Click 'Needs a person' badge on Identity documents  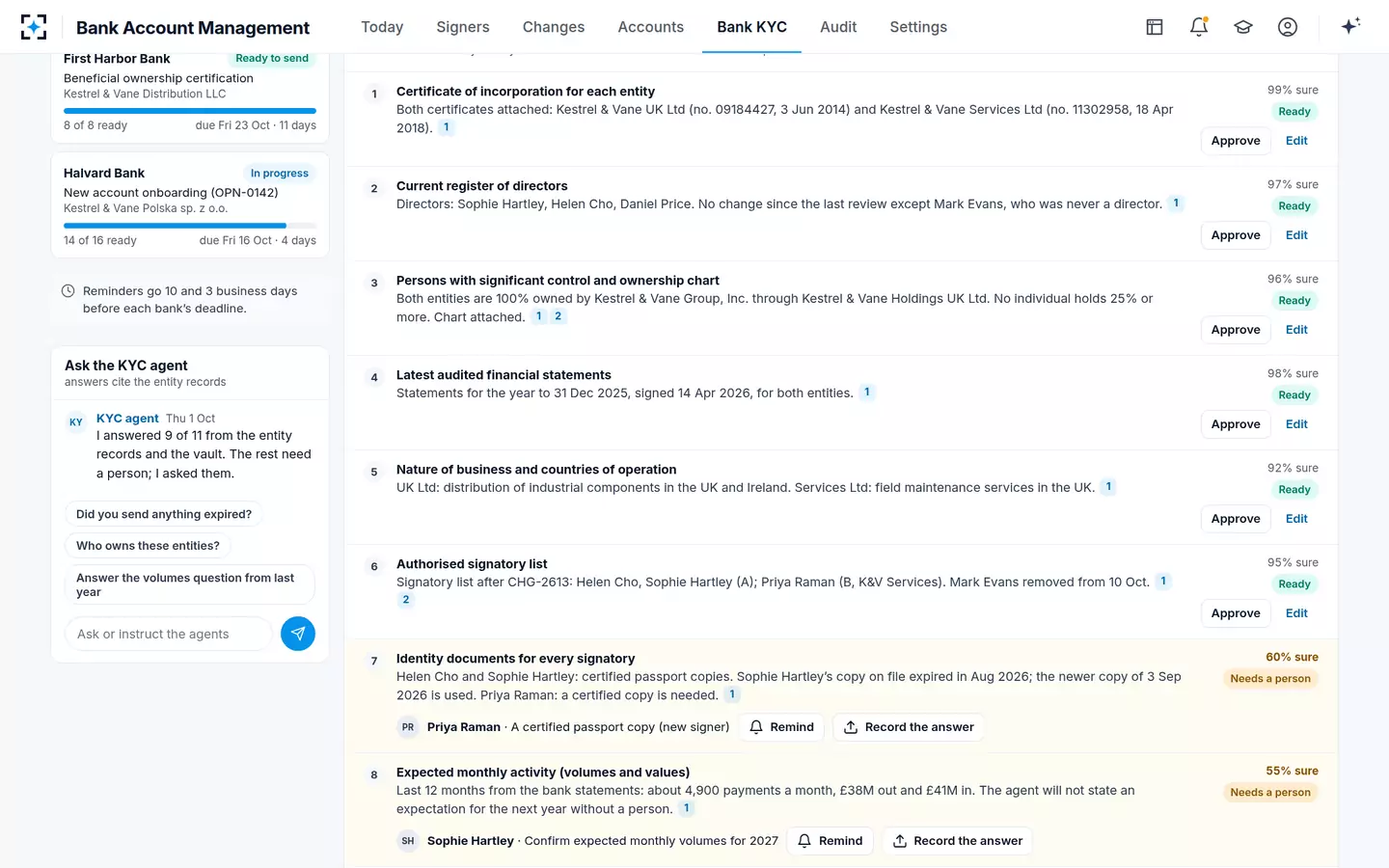[1270, 679]
